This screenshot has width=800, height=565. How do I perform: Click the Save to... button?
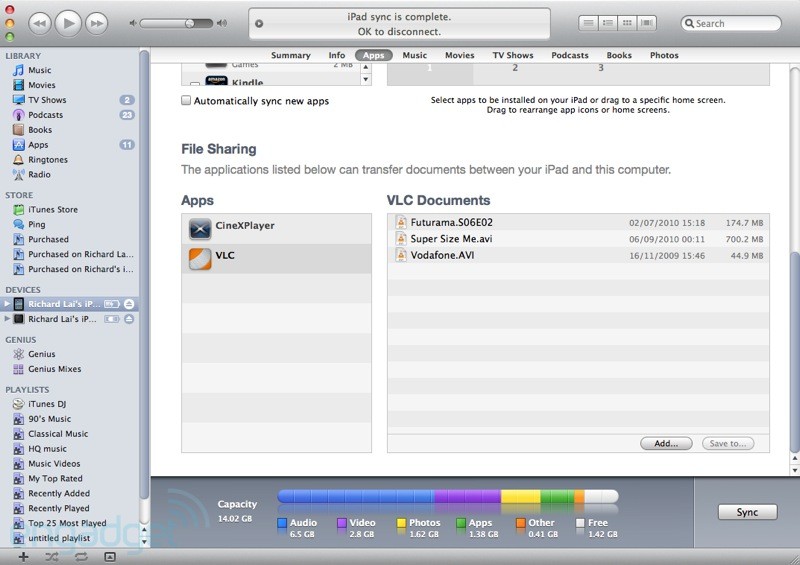pyautogui.click(x=728, y=444)
